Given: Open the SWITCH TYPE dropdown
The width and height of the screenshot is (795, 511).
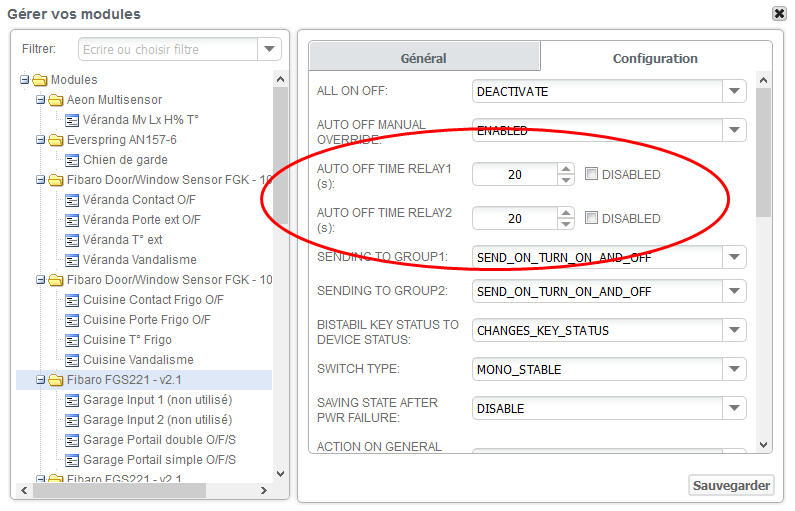Looking at the screenshot, I should tap(735, 369).
